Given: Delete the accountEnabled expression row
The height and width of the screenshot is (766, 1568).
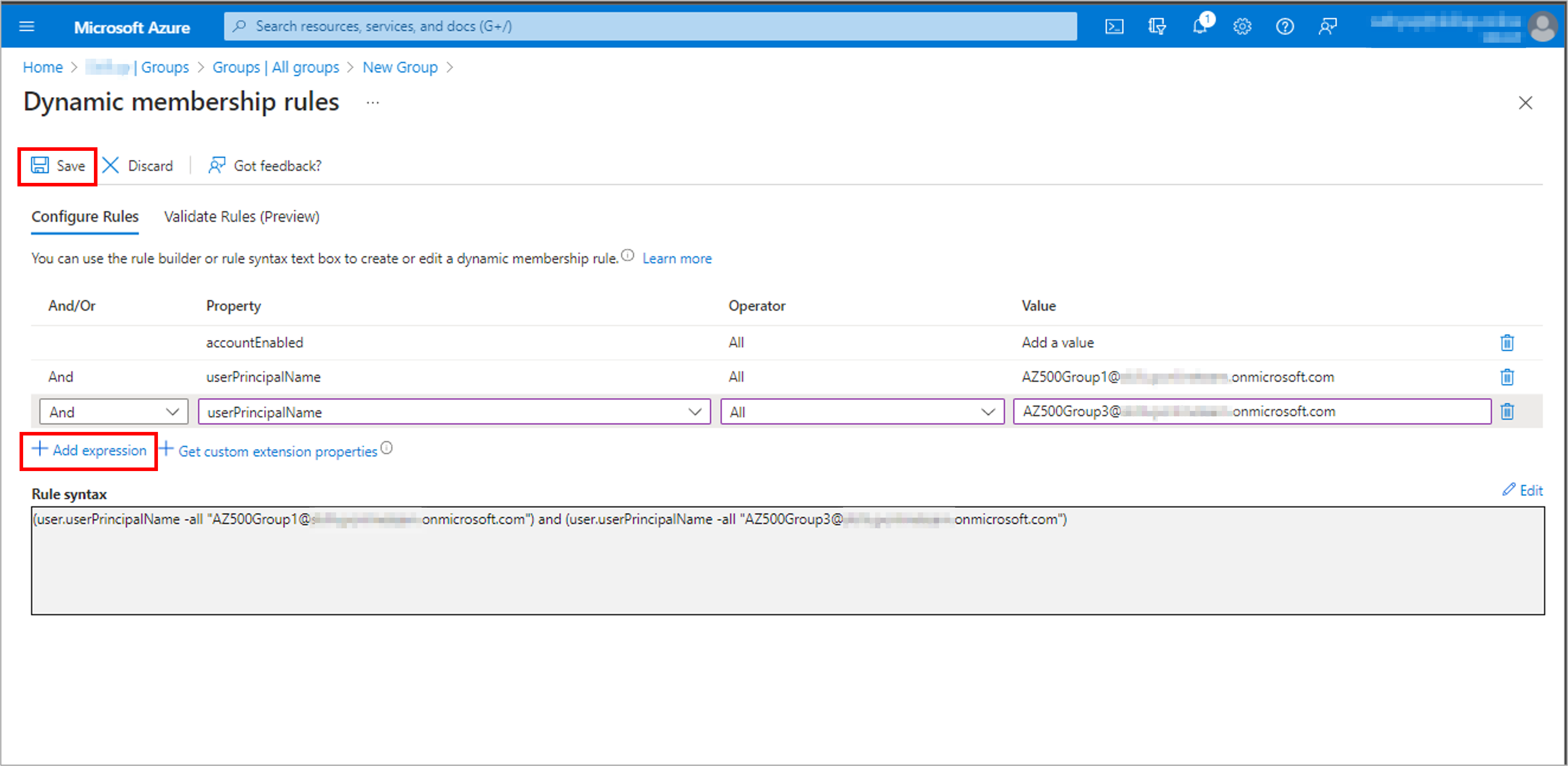Looking at the screenshot, I should 1507,342.
